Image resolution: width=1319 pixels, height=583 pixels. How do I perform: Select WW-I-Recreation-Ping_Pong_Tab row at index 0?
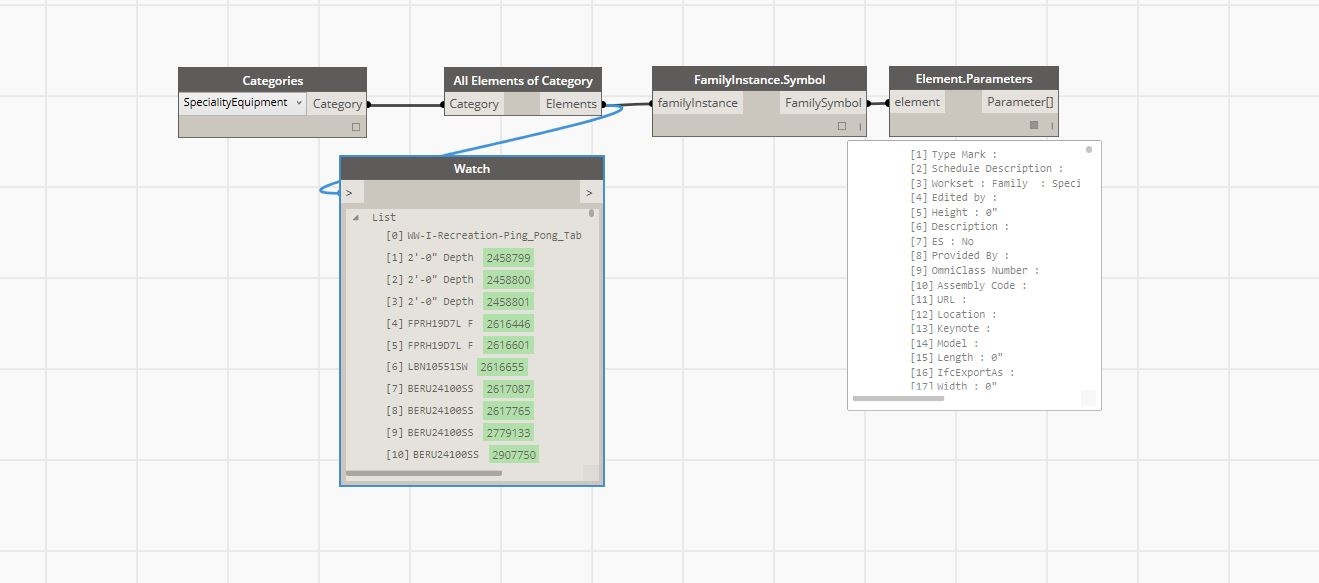483,236
